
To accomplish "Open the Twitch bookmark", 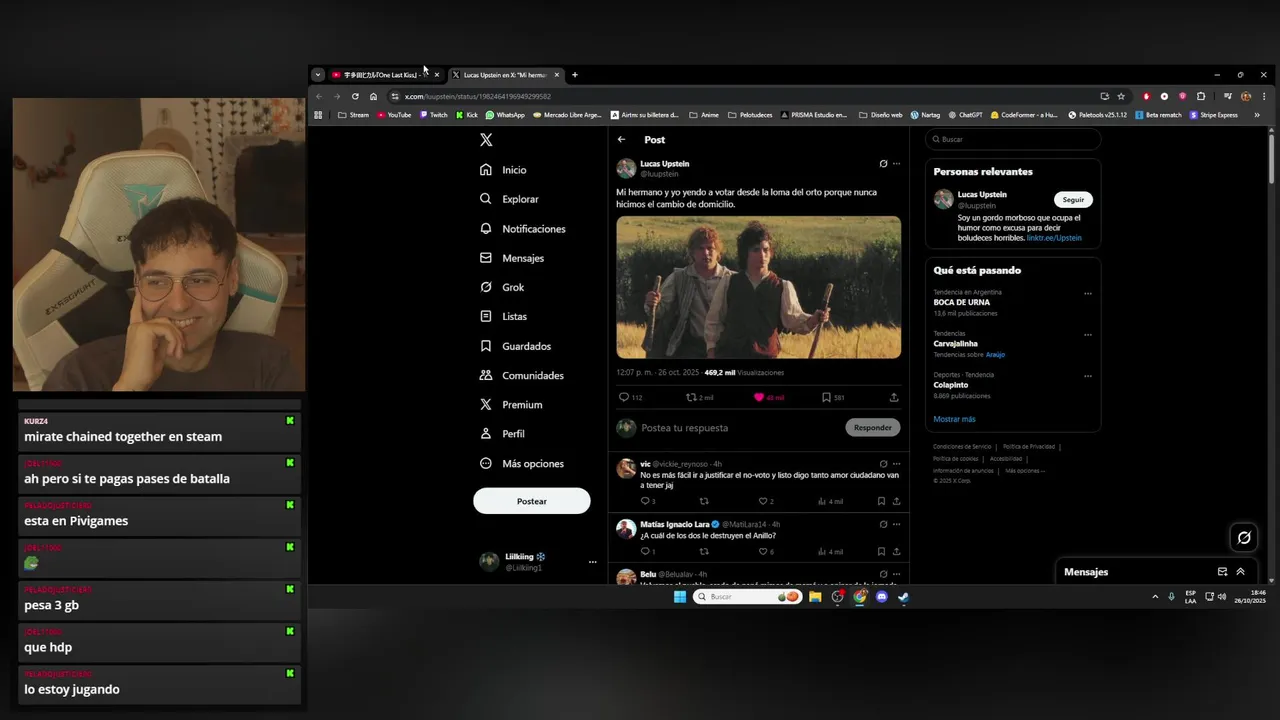I will pos(434,115).
